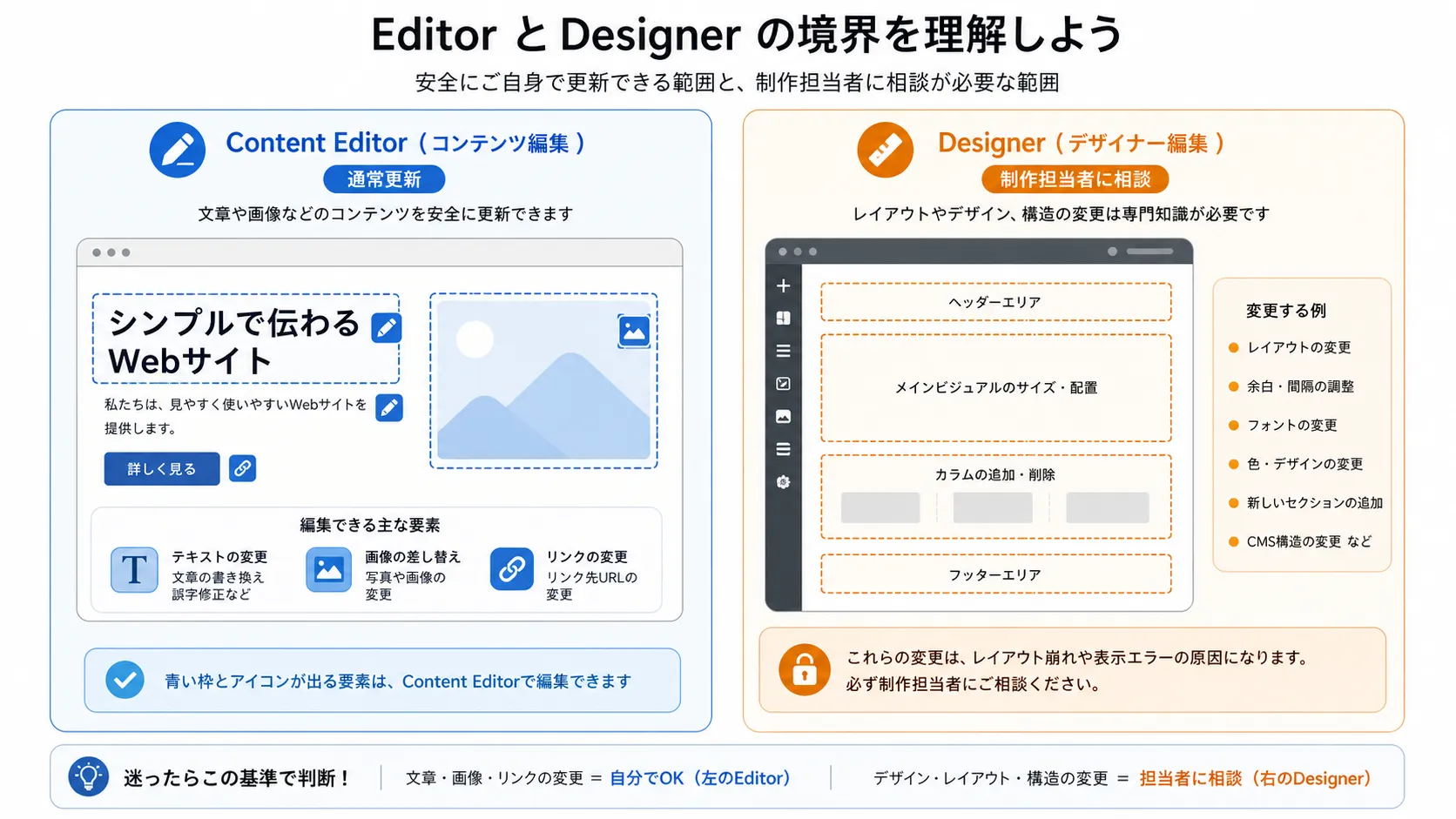This screenshot has width=1456, height=819.
Task: Click the picture icon for 画像の差し替え
Action: (328, 570)
